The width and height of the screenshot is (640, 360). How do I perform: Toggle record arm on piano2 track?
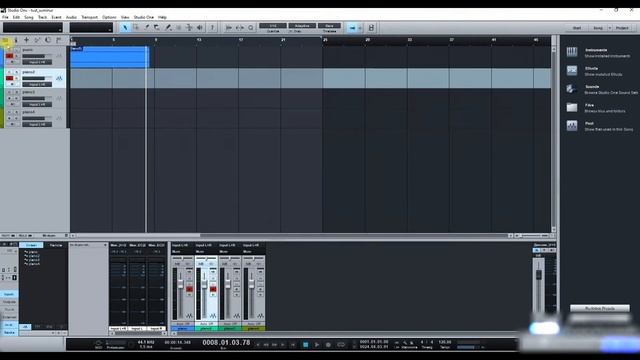(9, 78)
